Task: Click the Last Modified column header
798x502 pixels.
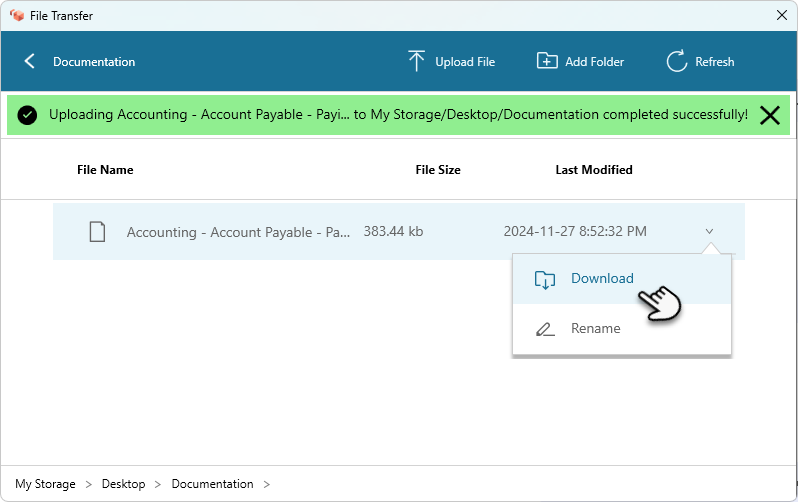Action: pyautogui.click(x=594, y=170)
